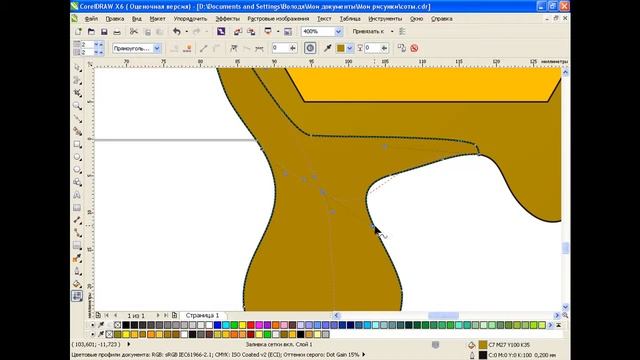Open the Текст menu

[x=324, y=19]
